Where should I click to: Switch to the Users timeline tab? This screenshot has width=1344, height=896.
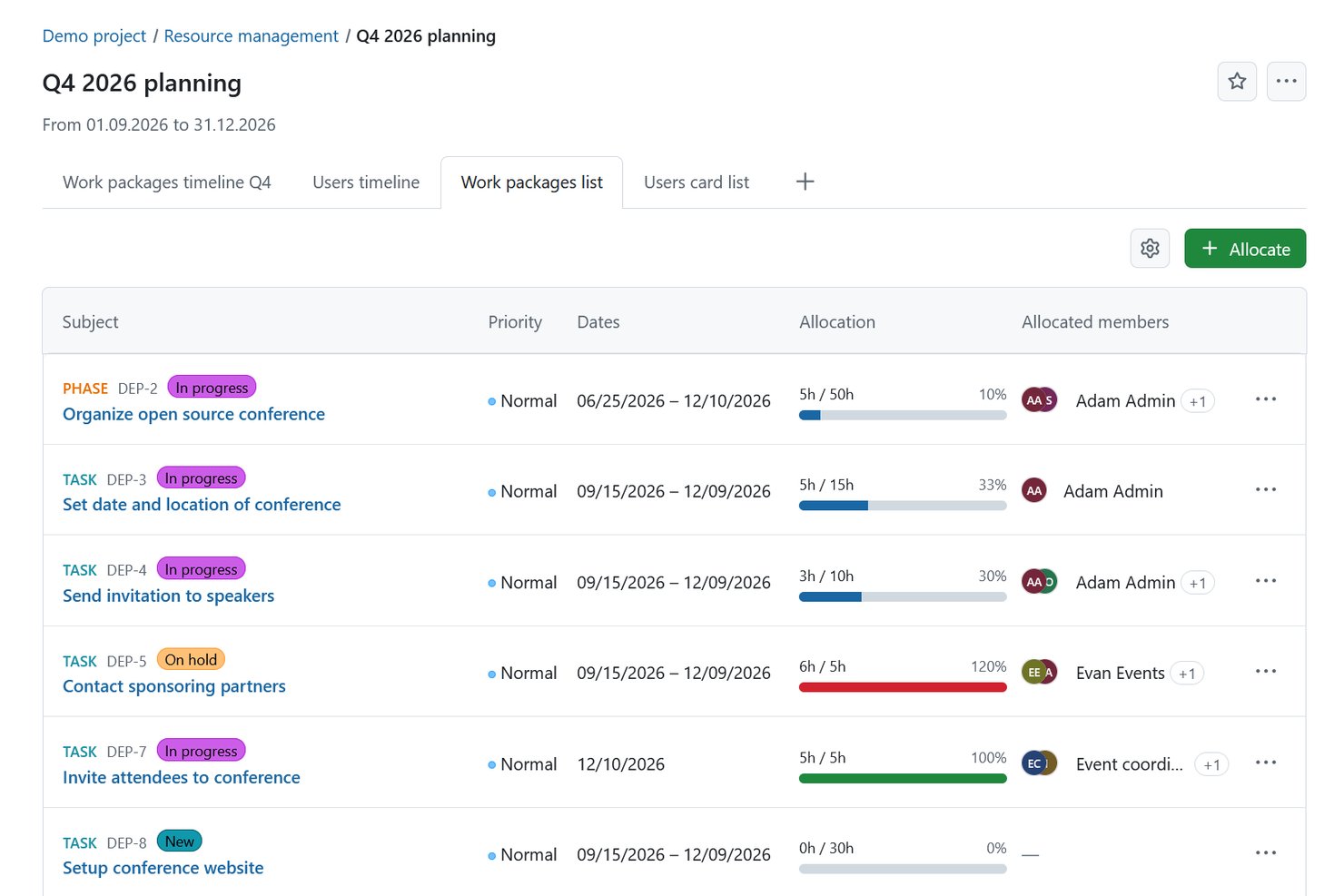pos(366,182)
